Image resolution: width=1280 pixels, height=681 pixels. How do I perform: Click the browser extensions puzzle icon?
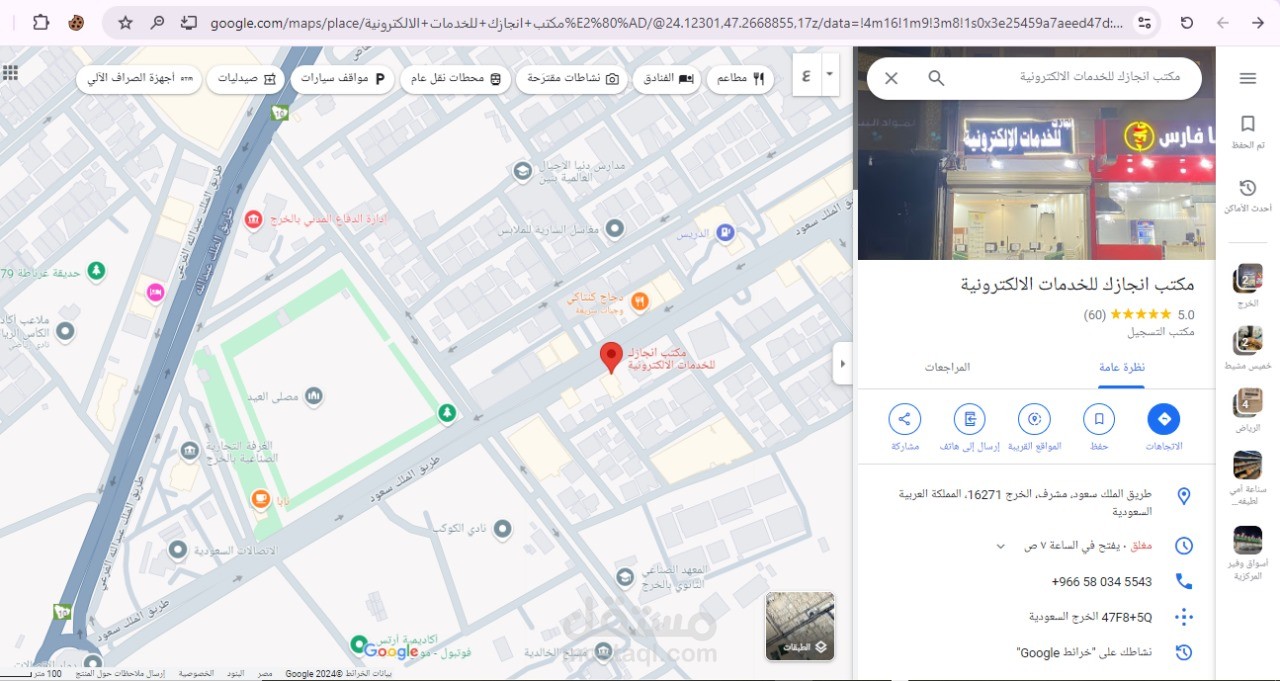pos(41,22)
